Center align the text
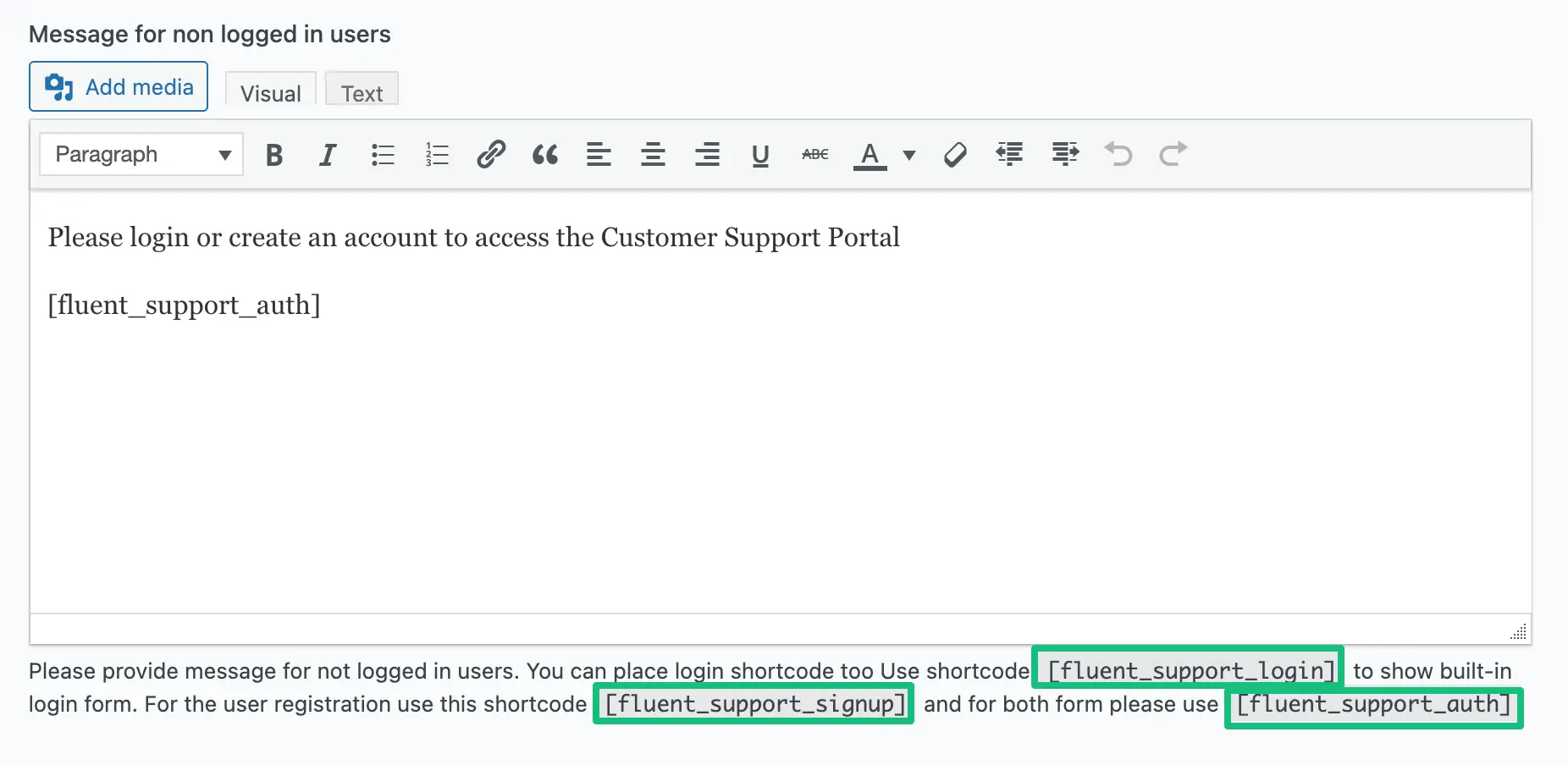 653,155
